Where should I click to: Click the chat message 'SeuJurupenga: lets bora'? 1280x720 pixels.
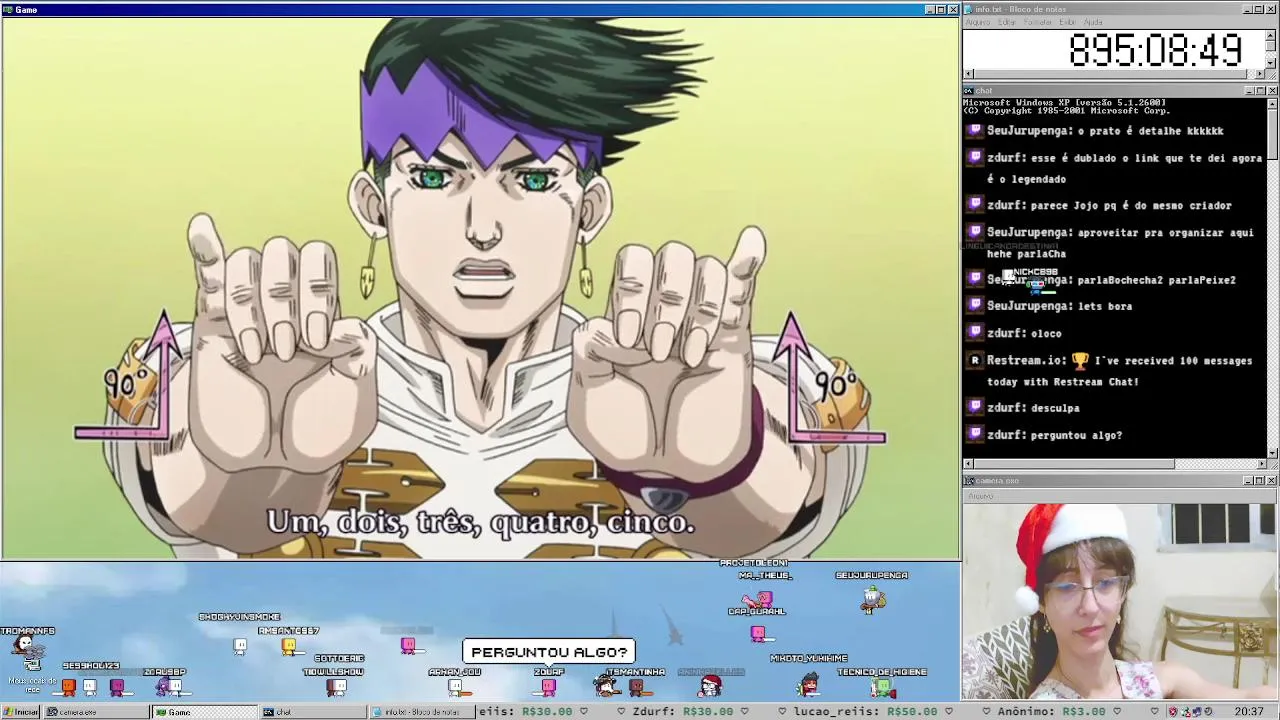(x=1059, y=306)
